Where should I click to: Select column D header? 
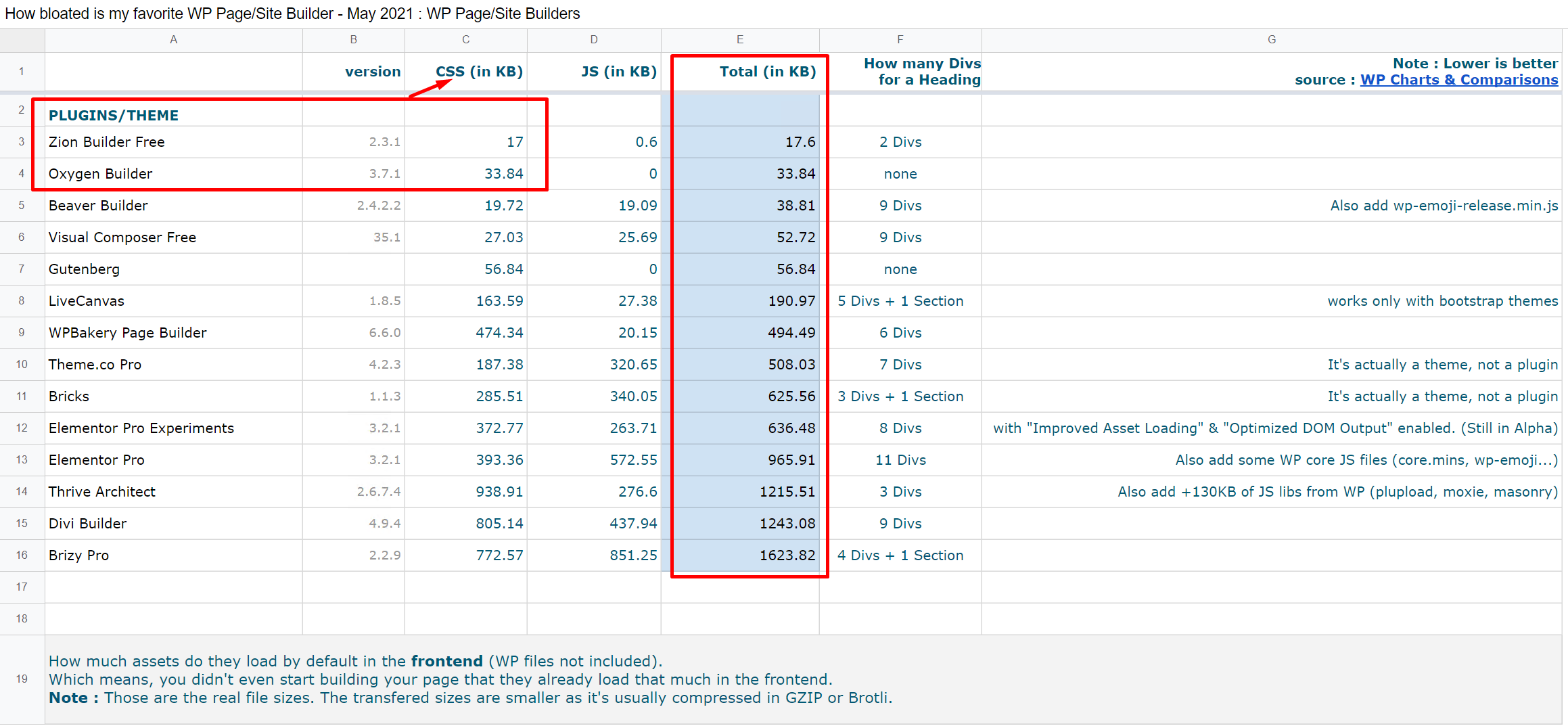tap(594, 40)
